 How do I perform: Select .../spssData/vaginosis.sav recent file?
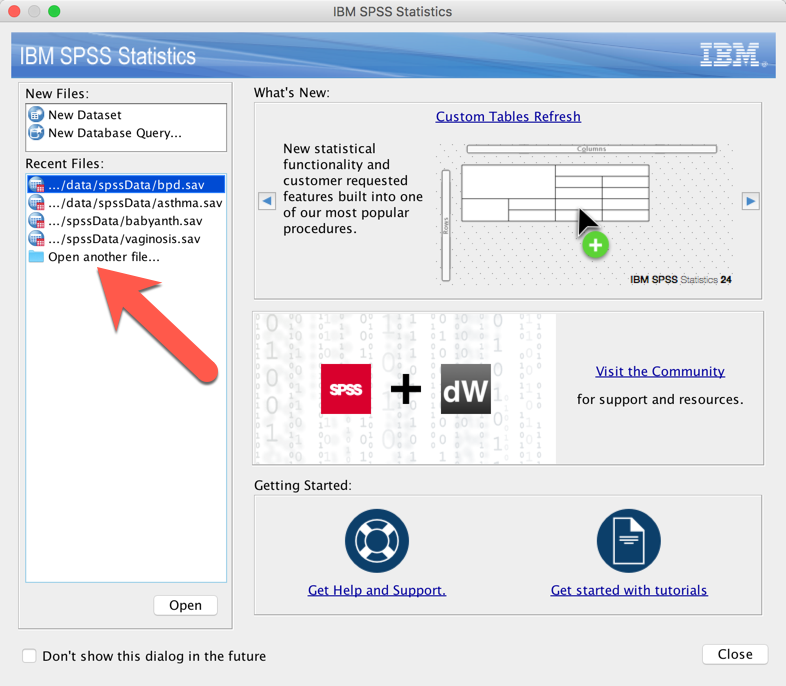126,239
